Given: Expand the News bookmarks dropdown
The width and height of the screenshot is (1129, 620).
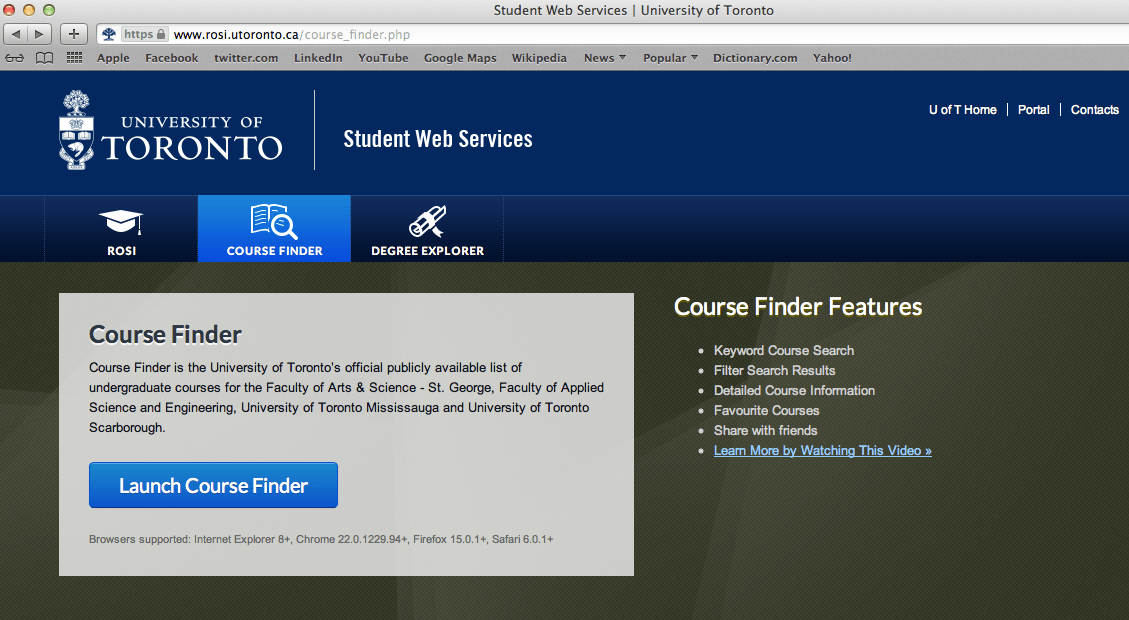Looking at the screenshot, I should [x=605, y=58].
